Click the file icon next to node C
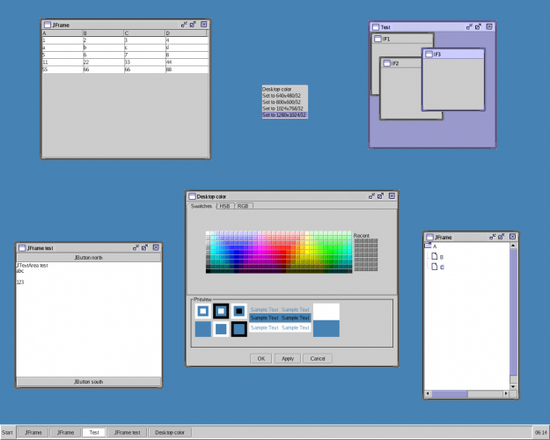 [434, 266]
